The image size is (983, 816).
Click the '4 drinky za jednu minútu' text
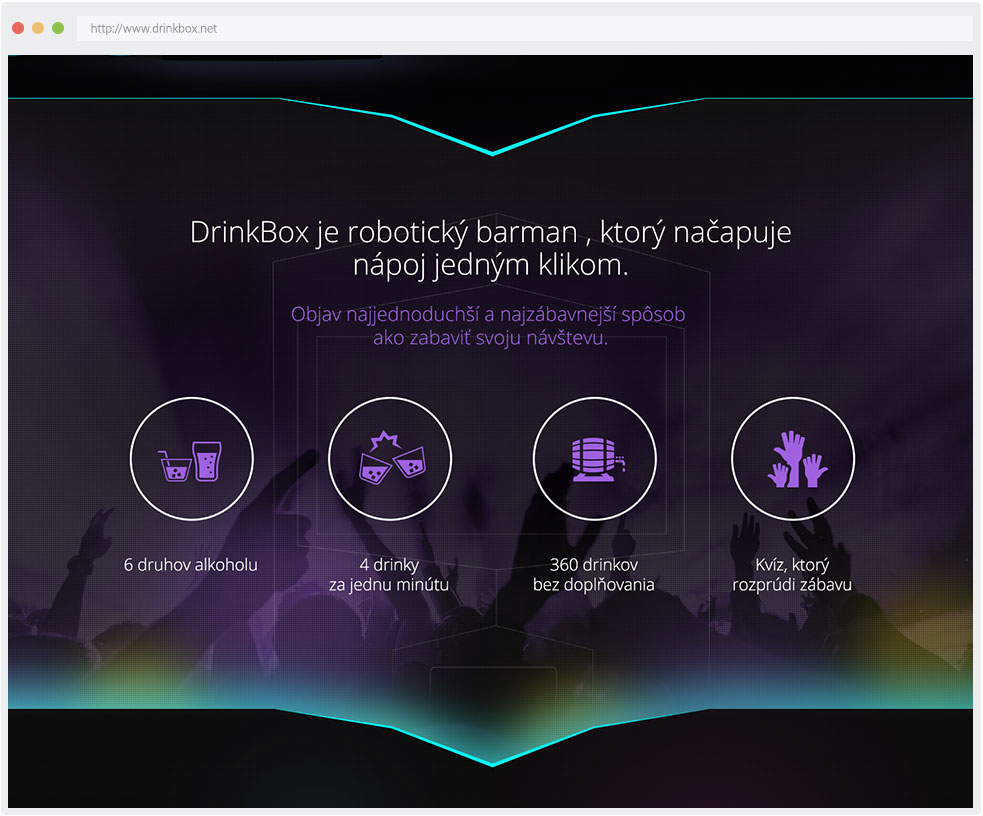[x=389, y=575]
